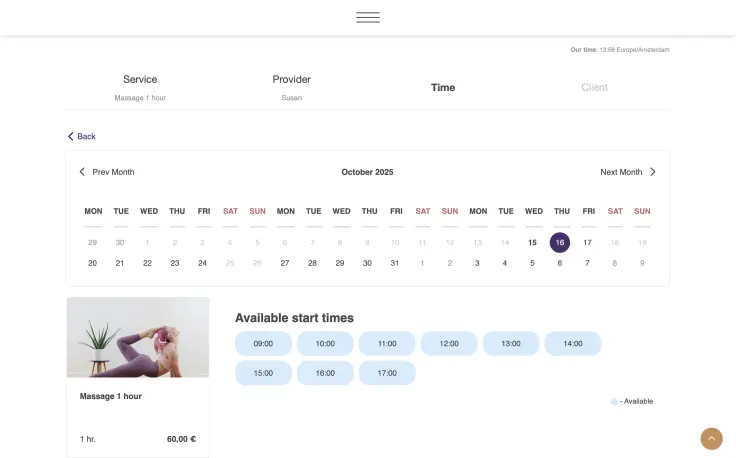
Task: Click the Next Month link
Action: (621, 172)
